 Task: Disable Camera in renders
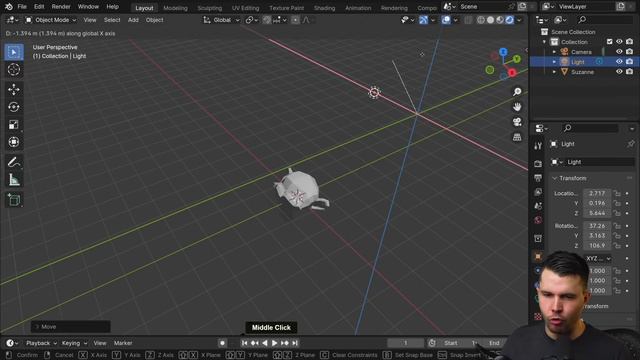pos(629,52)
